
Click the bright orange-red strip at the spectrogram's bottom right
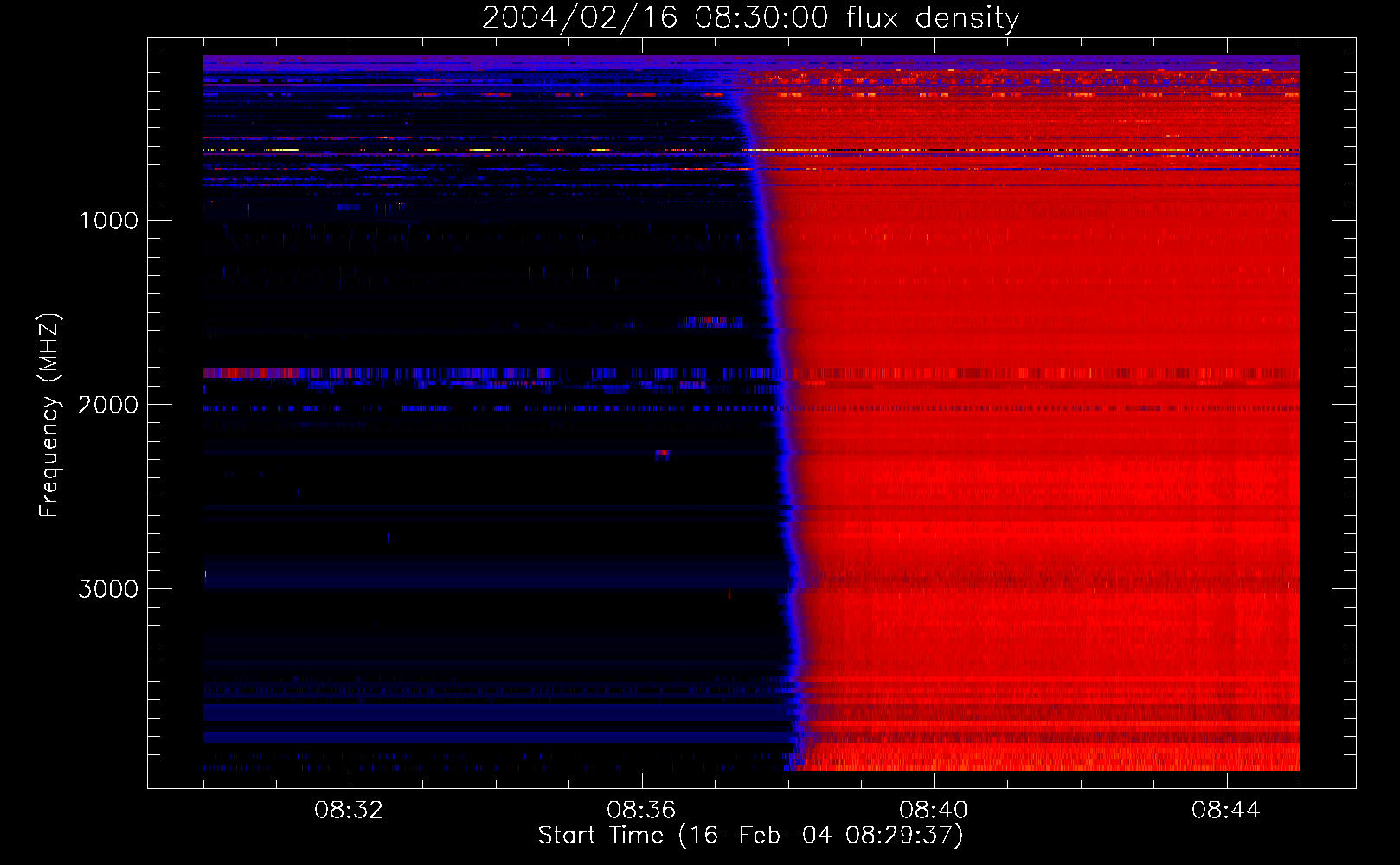point(1125,761)
